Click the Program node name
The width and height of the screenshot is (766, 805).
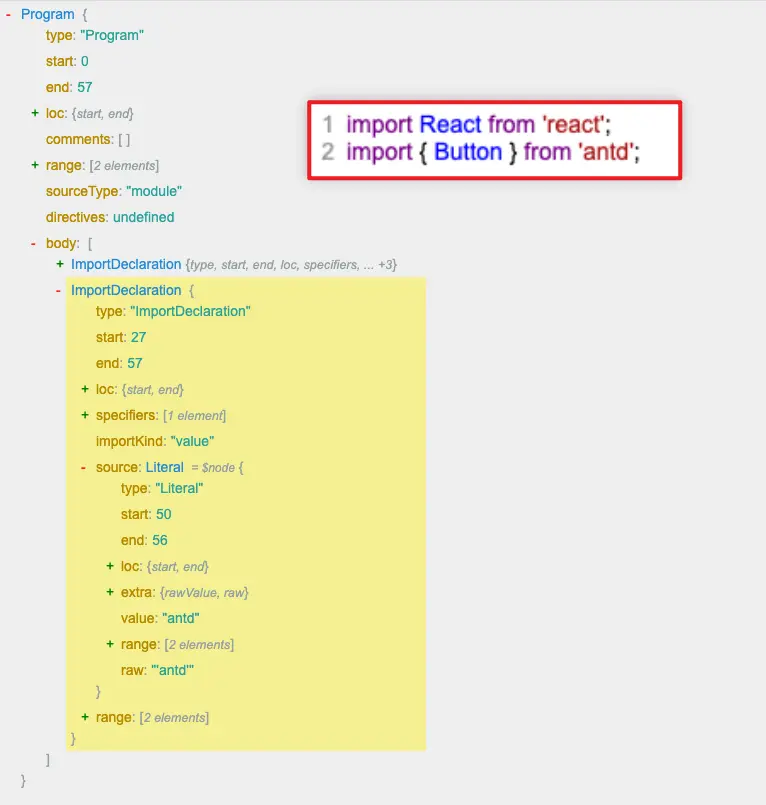[48, 14]
